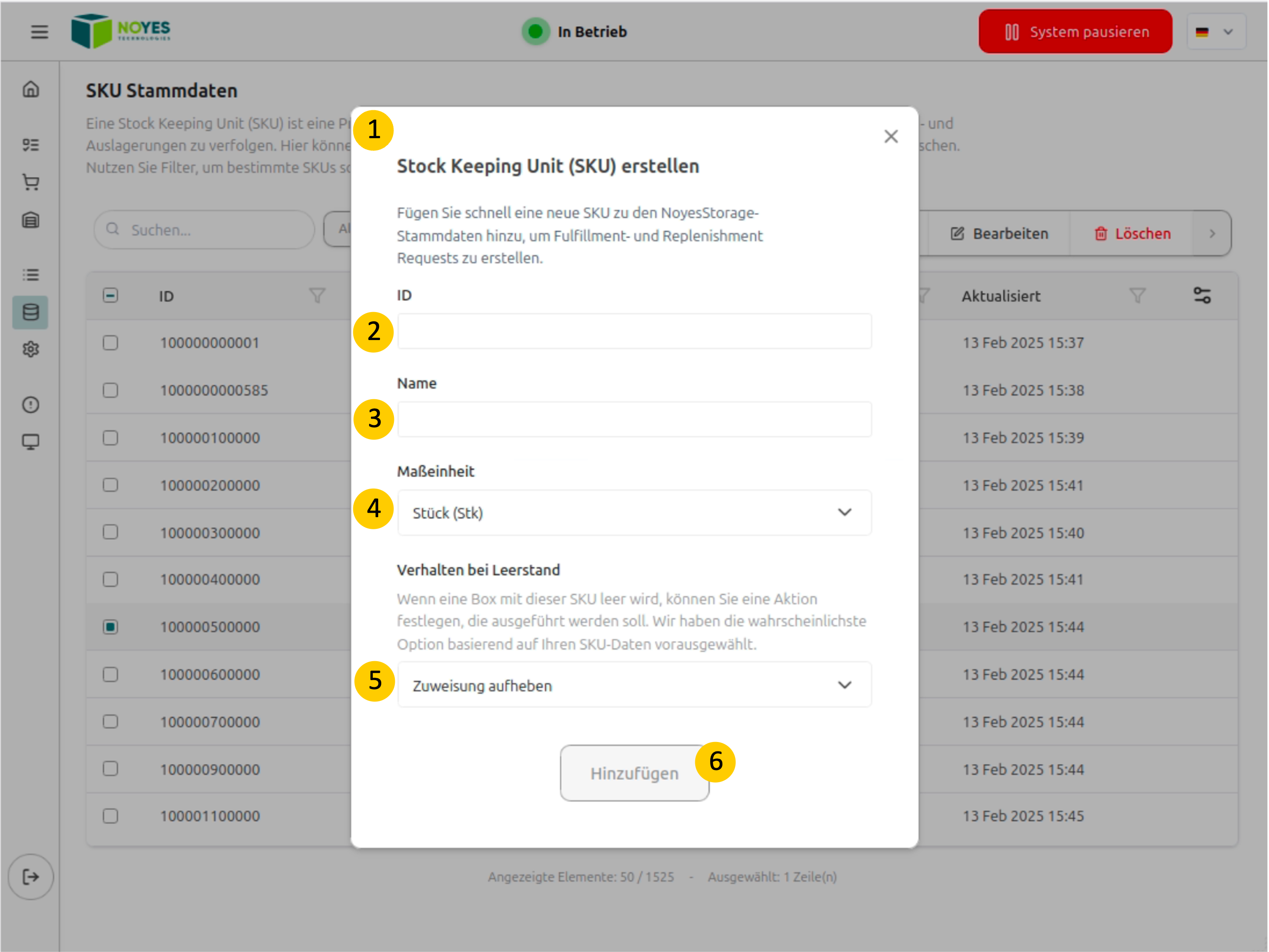Open the settings gear in sidebar
Viewport: 1269px width, 952px height.
coord(31,349)
